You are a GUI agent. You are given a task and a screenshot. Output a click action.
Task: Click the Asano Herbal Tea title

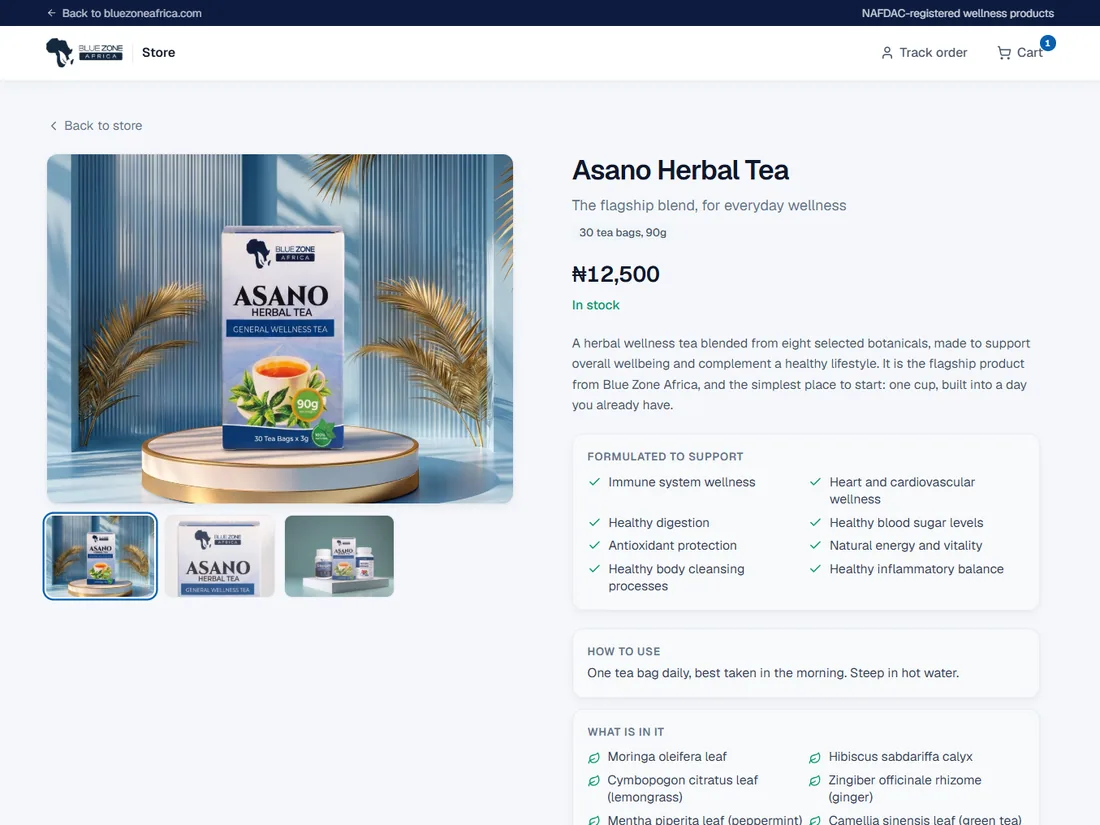point(680,170)
